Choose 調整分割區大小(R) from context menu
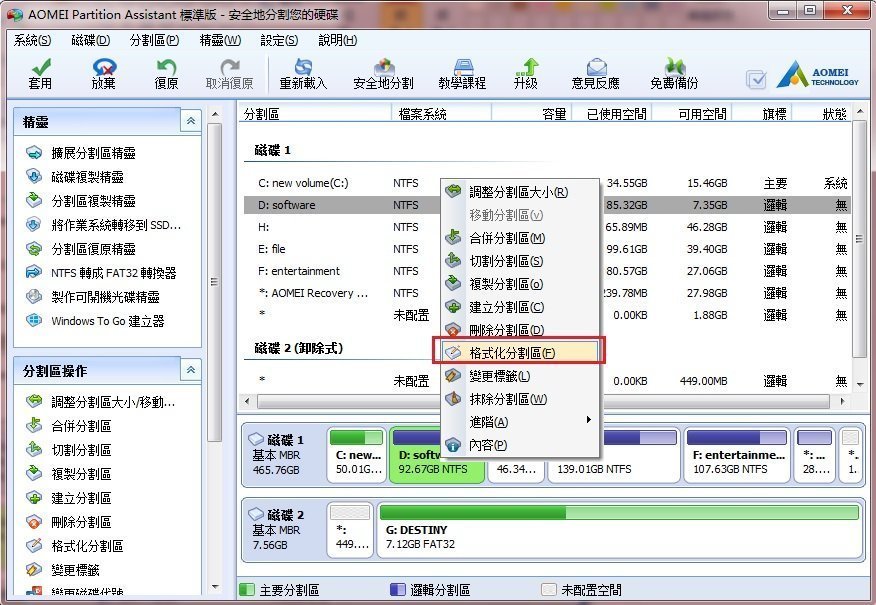The height and width of the screenshot is (605, 876). pyautogui.click(x=520, y=192)
